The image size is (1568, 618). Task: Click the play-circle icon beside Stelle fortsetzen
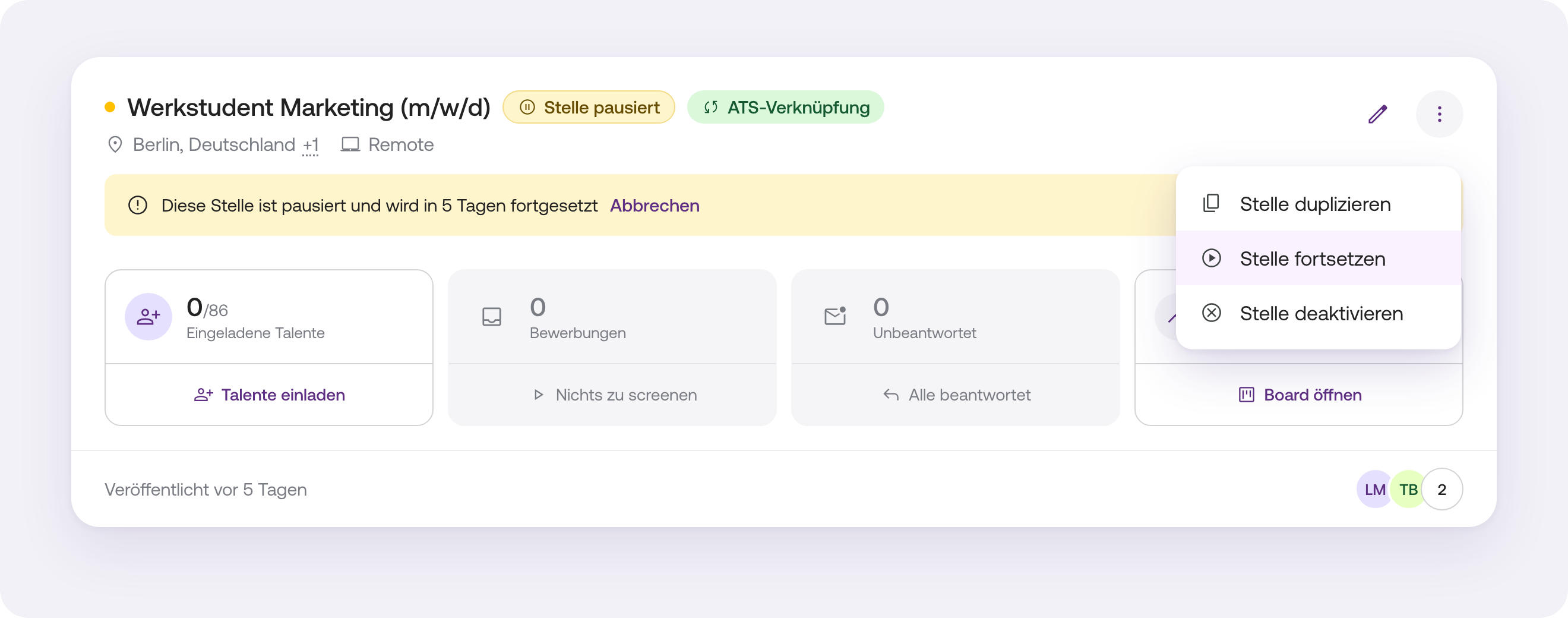pyautogui.click(x=1211, y=258)
